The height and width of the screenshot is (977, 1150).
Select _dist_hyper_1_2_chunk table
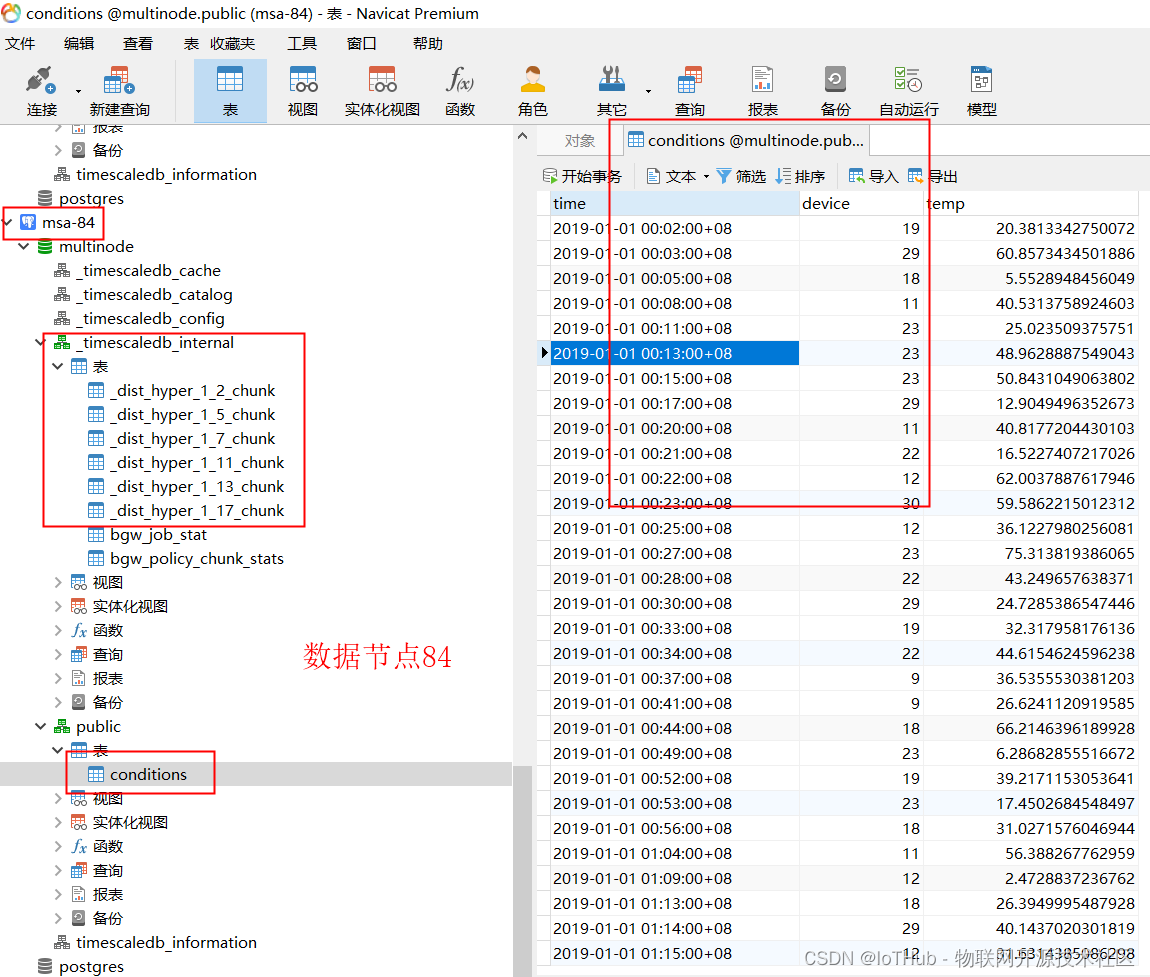[x=192, y=390]
